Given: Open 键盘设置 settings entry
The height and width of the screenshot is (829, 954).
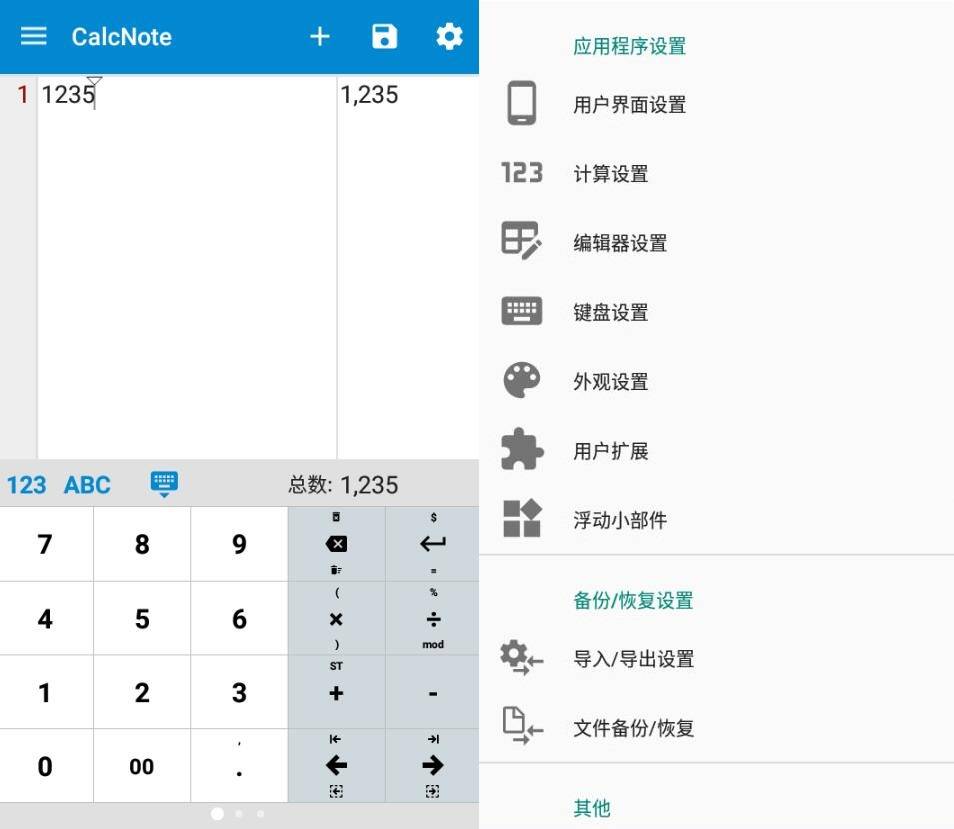Looking at the screenshot, I should tap(716, 312).
